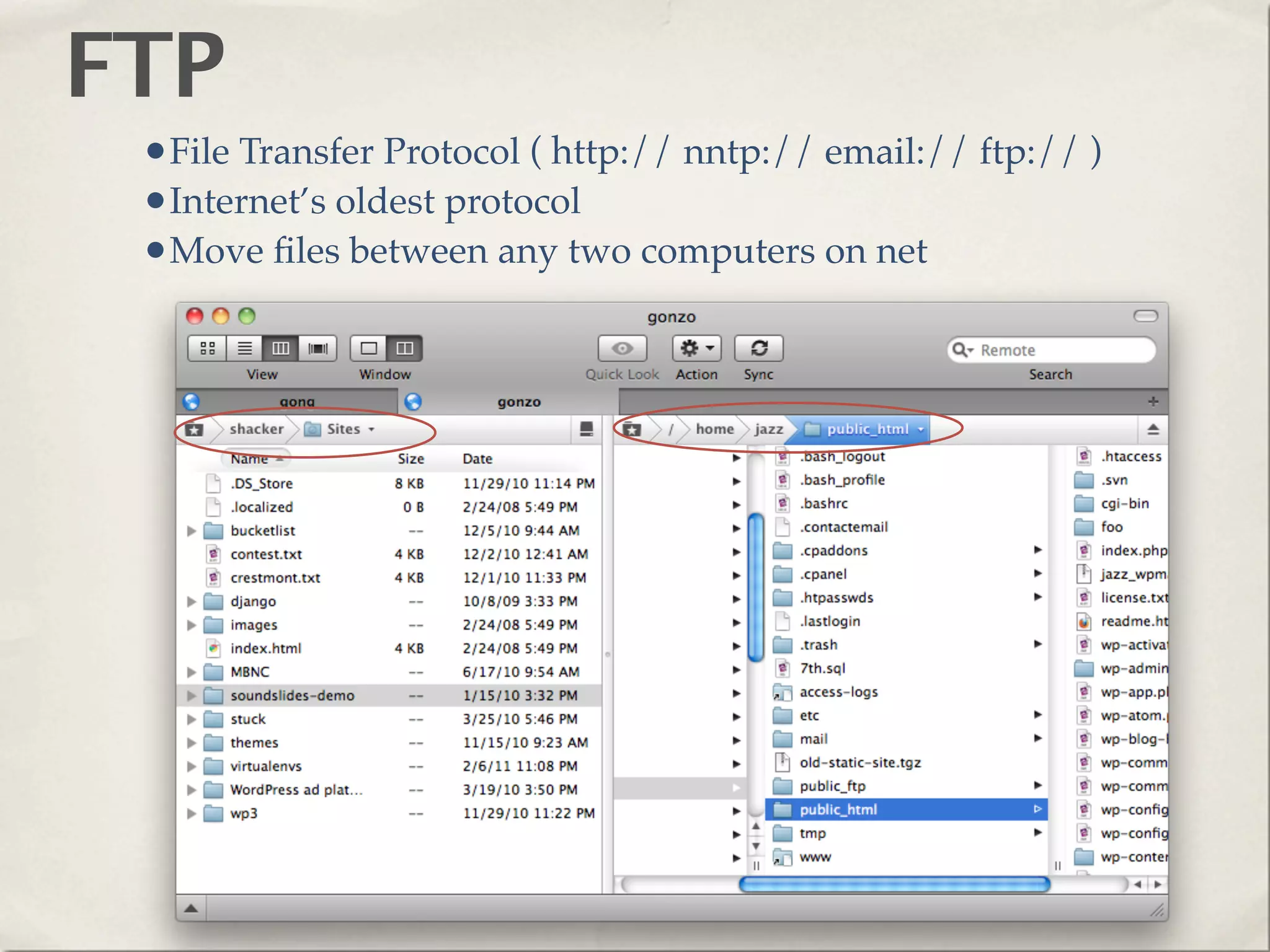Switch to list view mode

pos(244,348)
